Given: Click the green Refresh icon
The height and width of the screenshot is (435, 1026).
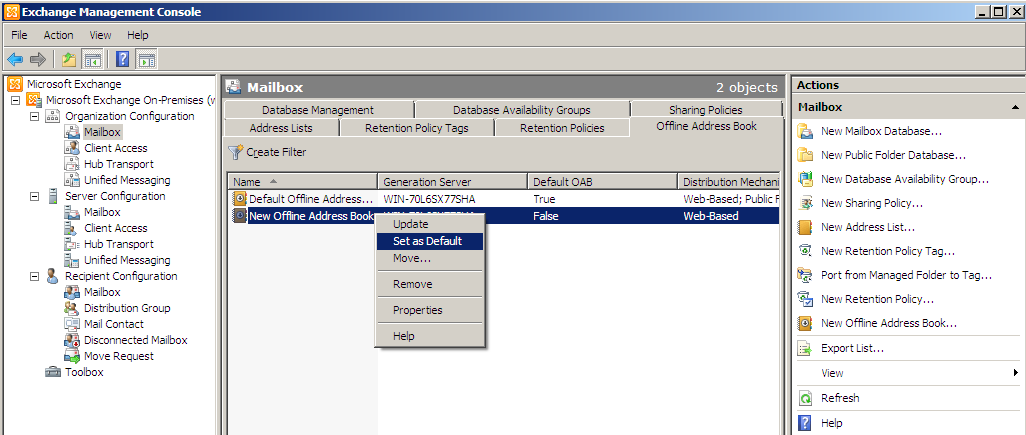Looking at the screenshot, I should point(806,398).
